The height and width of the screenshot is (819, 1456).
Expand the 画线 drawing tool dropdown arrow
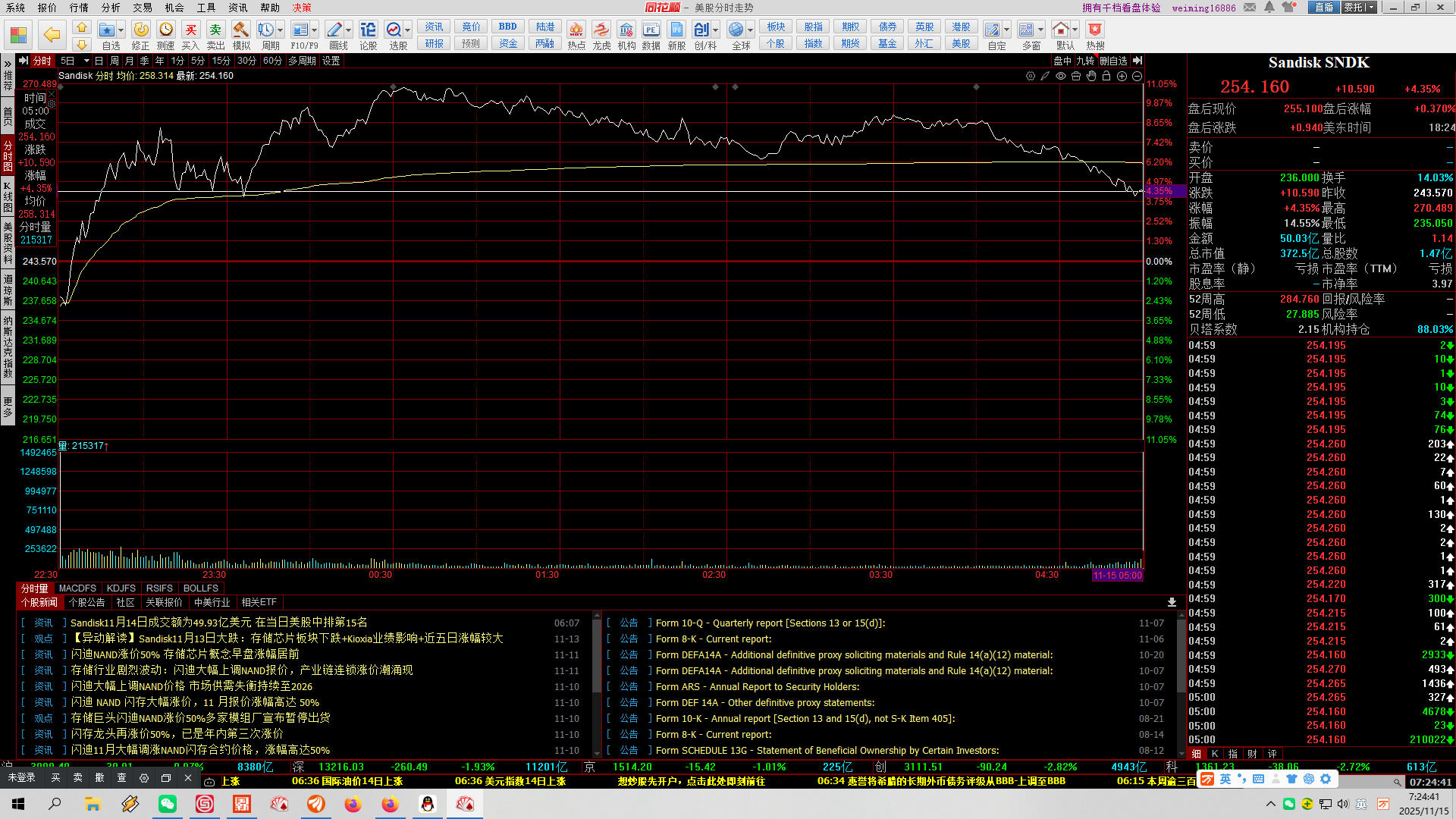pos(349,30)
